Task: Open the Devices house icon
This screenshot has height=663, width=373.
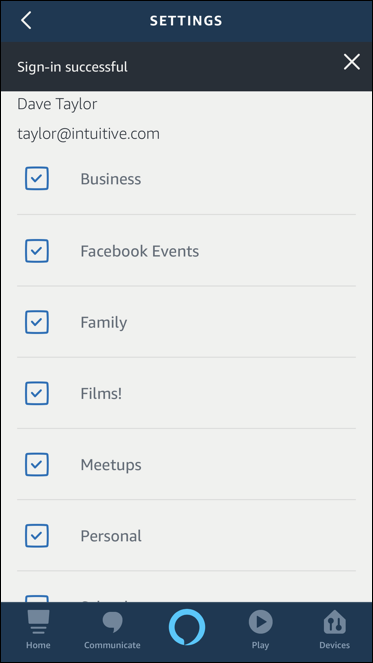Action: [x=335, y=622]
